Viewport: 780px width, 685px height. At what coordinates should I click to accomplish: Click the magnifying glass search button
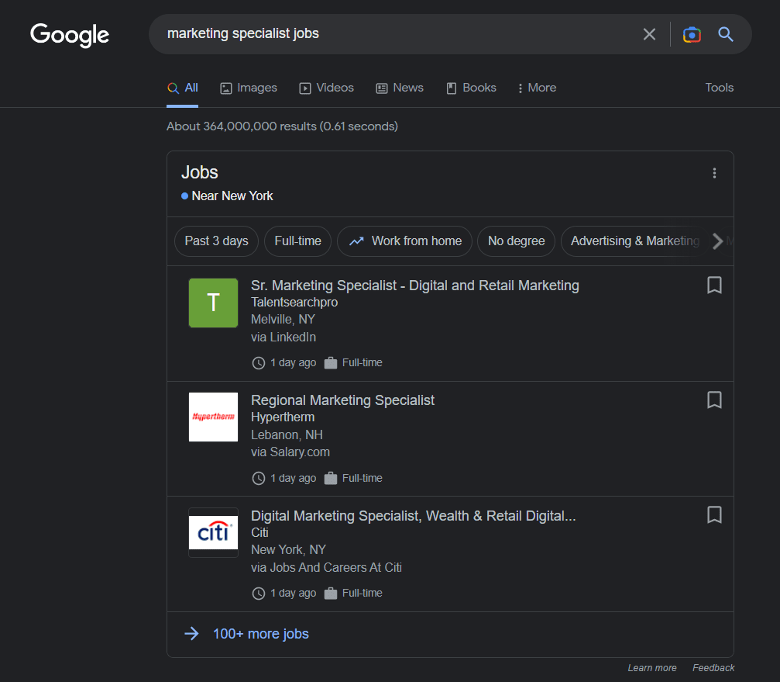click(725, 34)
